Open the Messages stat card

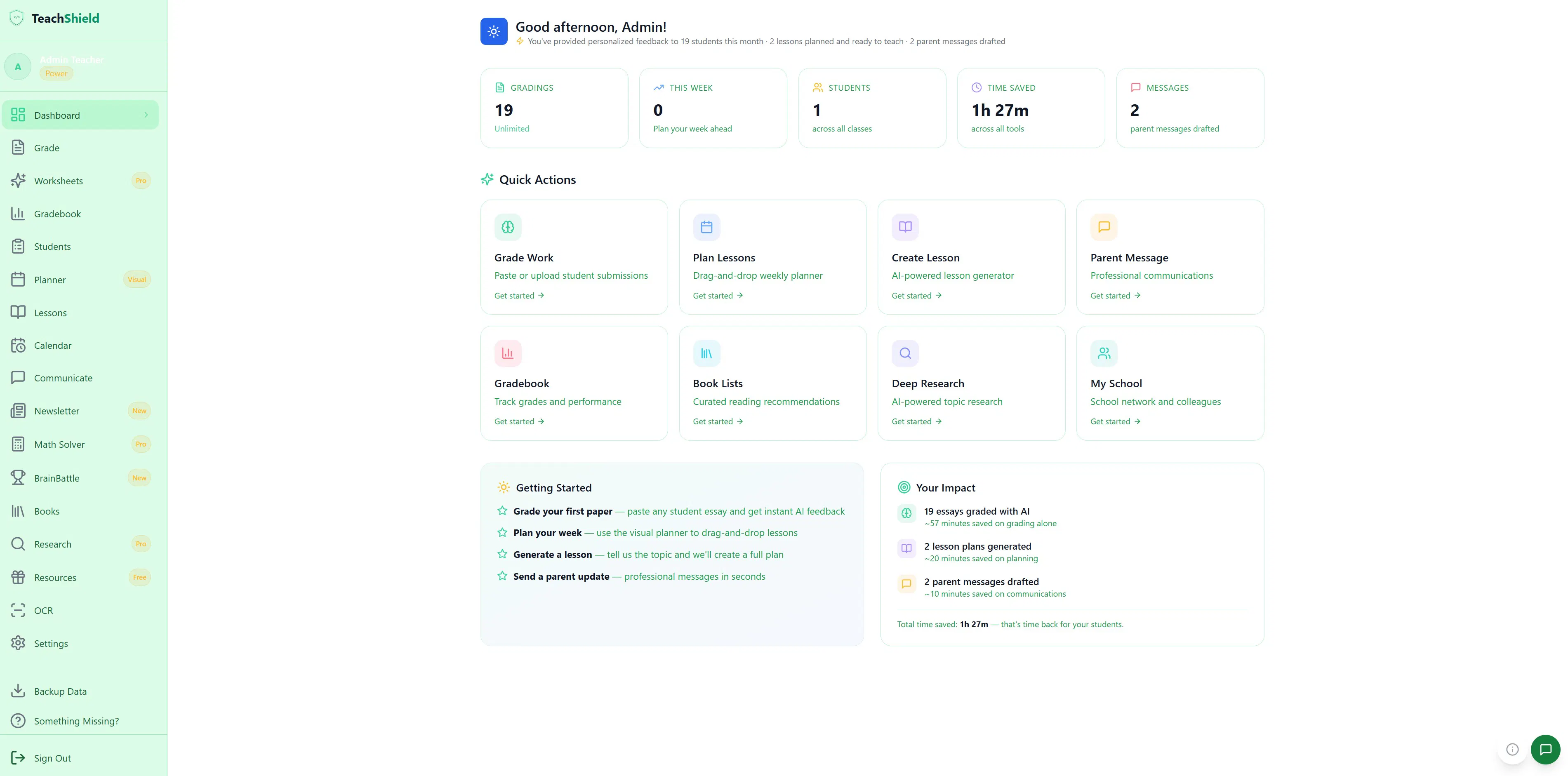click(1190, 108)
